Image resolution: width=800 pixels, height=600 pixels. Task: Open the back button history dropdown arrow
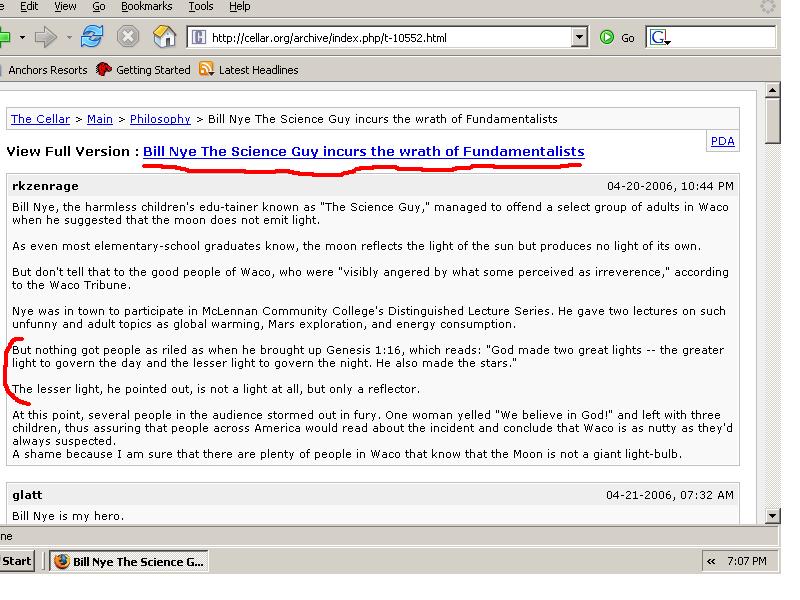(22, 37)
